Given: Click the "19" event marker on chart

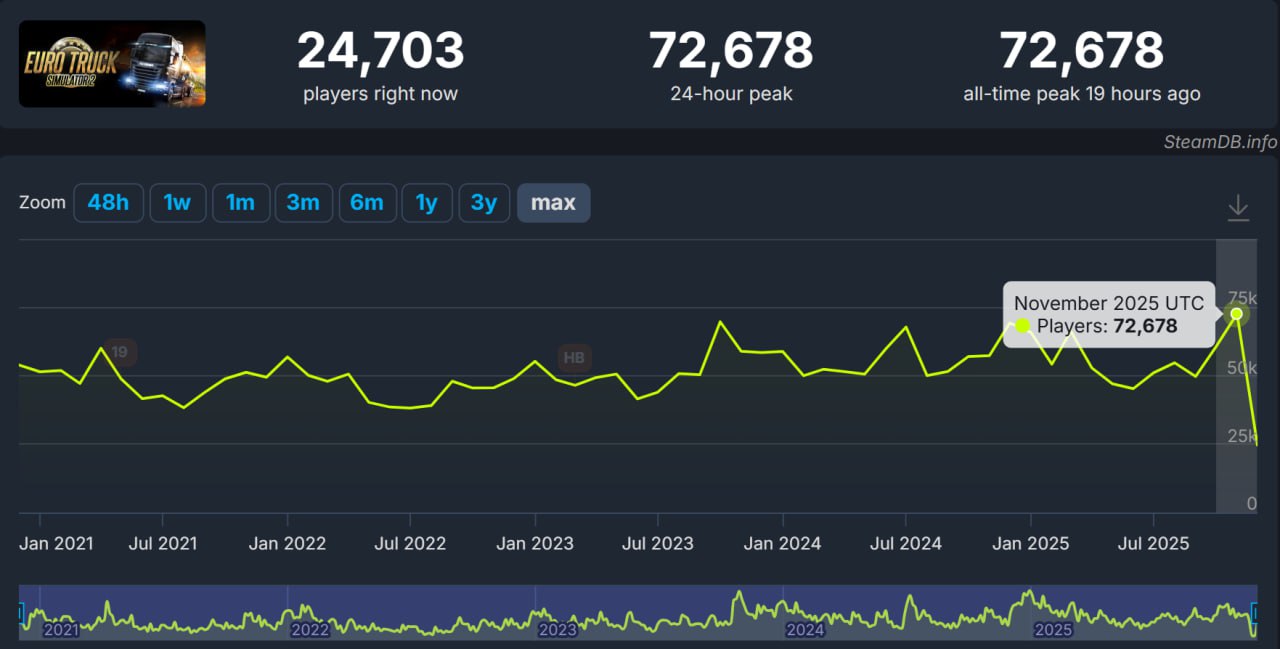Looking at the screenshot, I should click(x=119, y=352).
